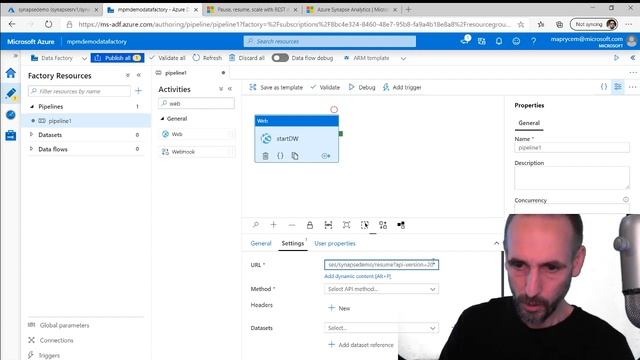The image size is (640, 360).
Task: Click the URL input field
Action: tap(381, 264)
